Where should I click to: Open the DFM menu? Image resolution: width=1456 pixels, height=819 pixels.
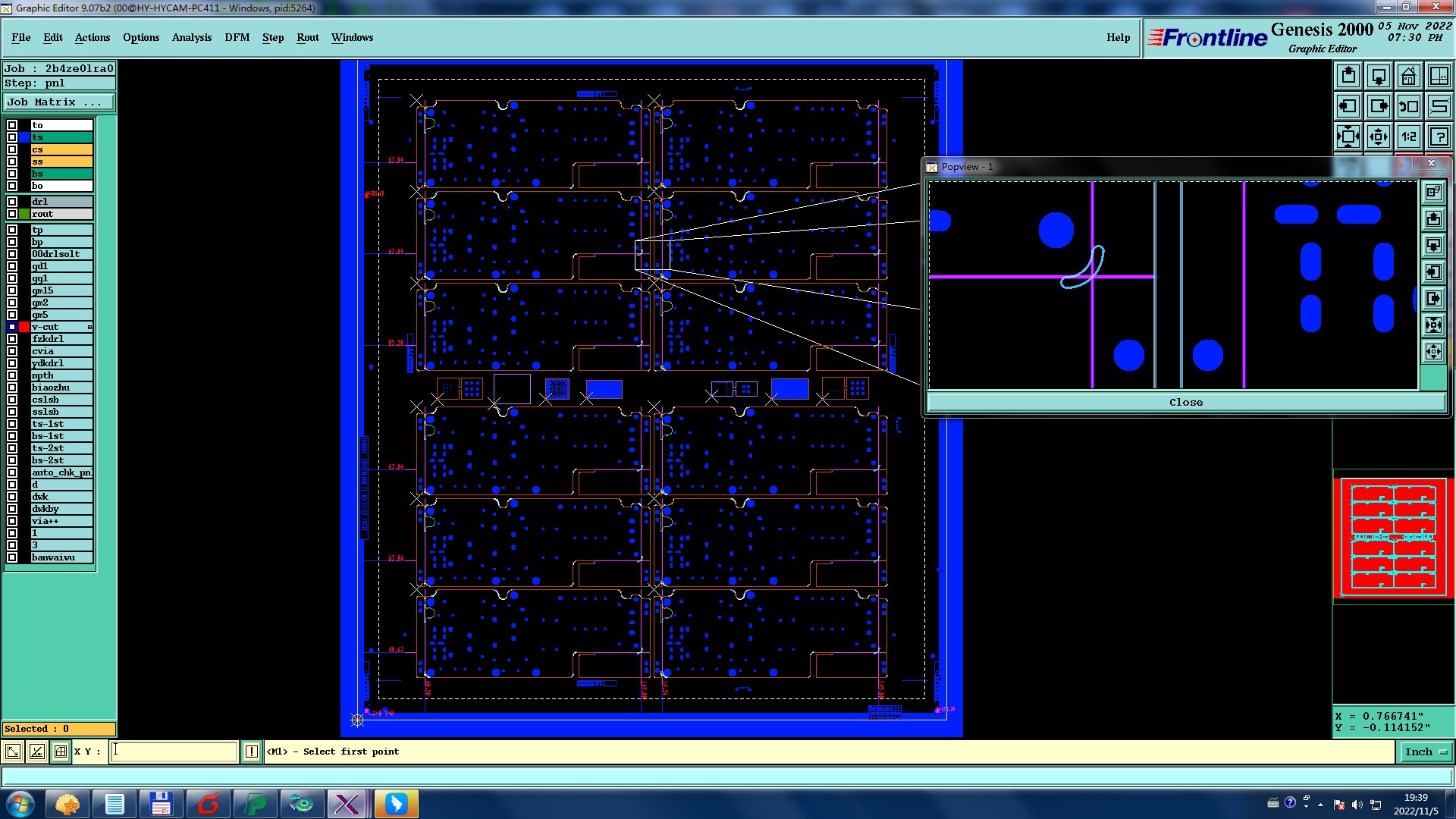[237, 37]
